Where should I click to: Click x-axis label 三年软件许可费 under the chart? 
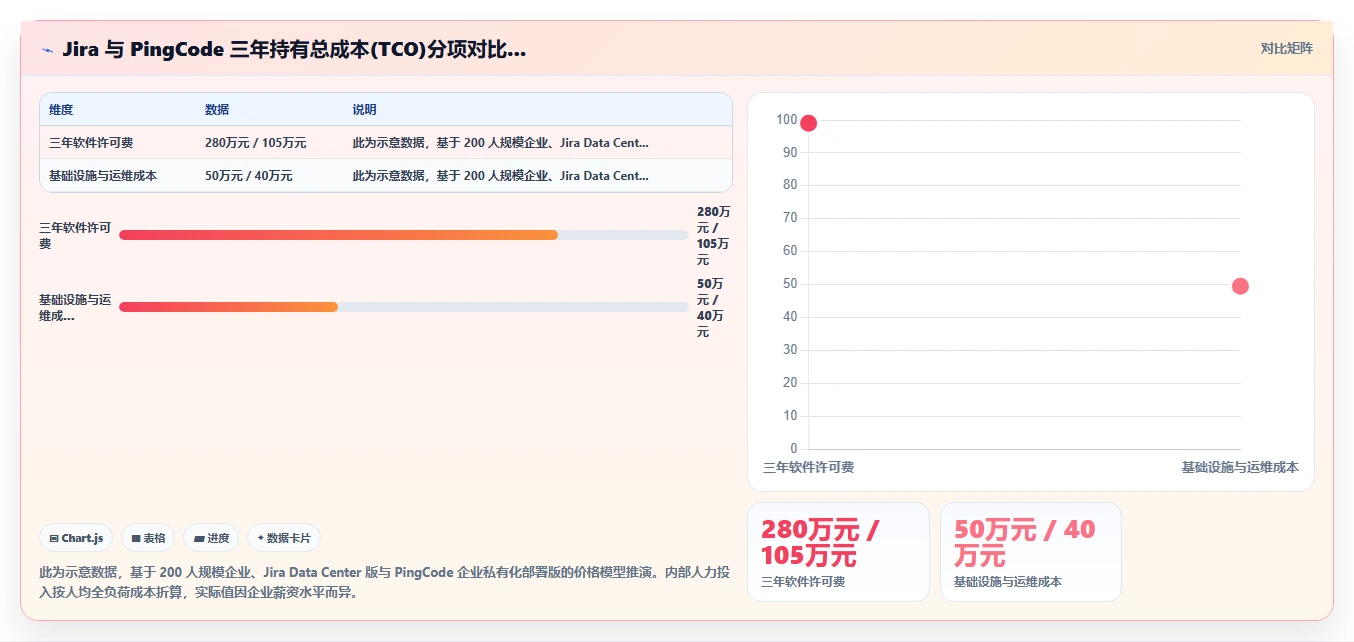point(808,467)
